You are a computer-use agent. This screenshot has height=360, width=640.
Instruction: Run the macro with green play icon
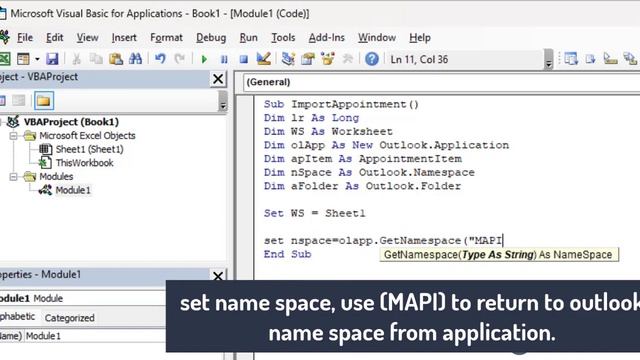204,60
